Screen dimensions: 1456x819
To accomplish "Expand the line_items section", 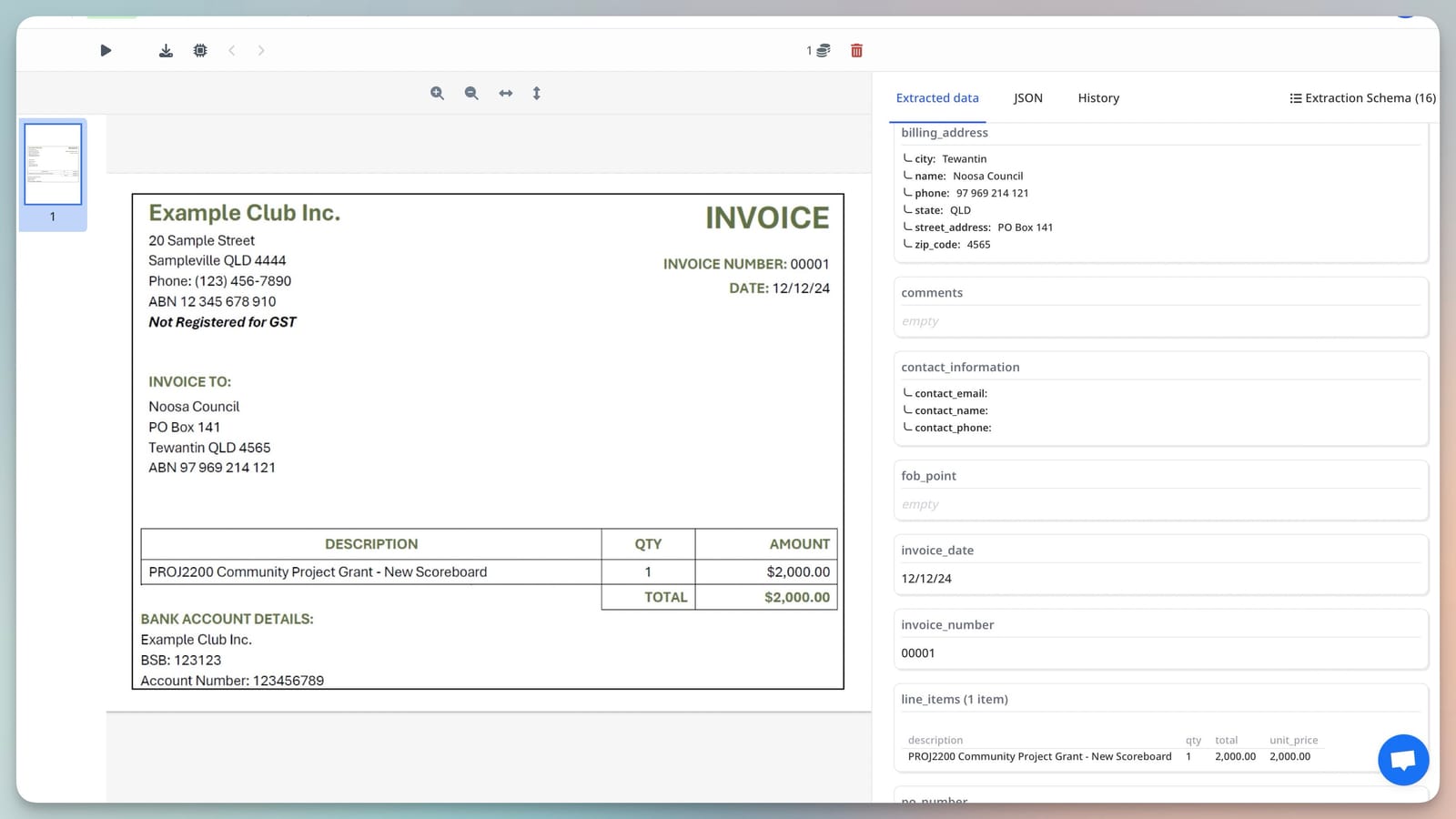I will click(x=954, y=699).
